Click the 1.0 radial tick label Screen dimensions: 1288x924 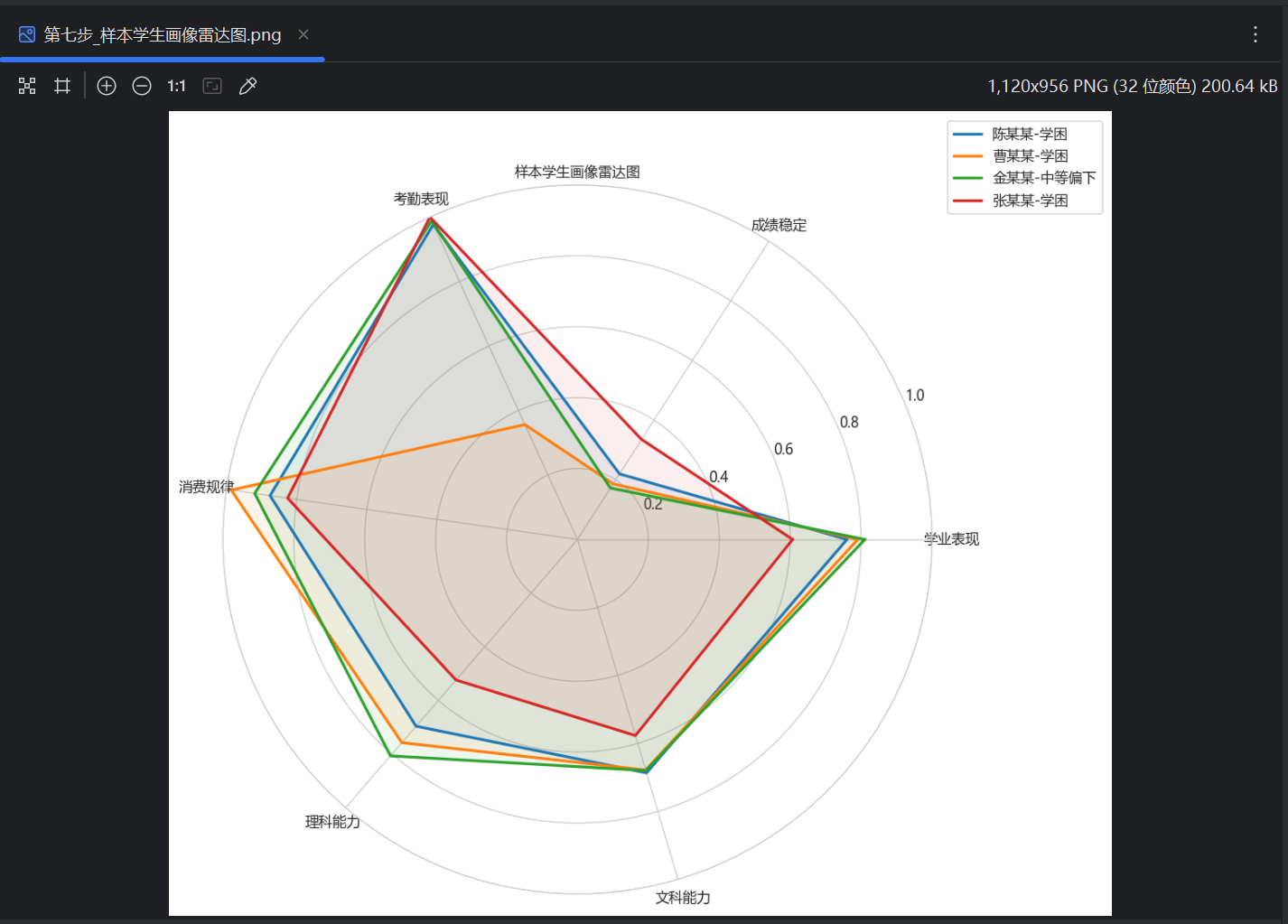(915, 395)
